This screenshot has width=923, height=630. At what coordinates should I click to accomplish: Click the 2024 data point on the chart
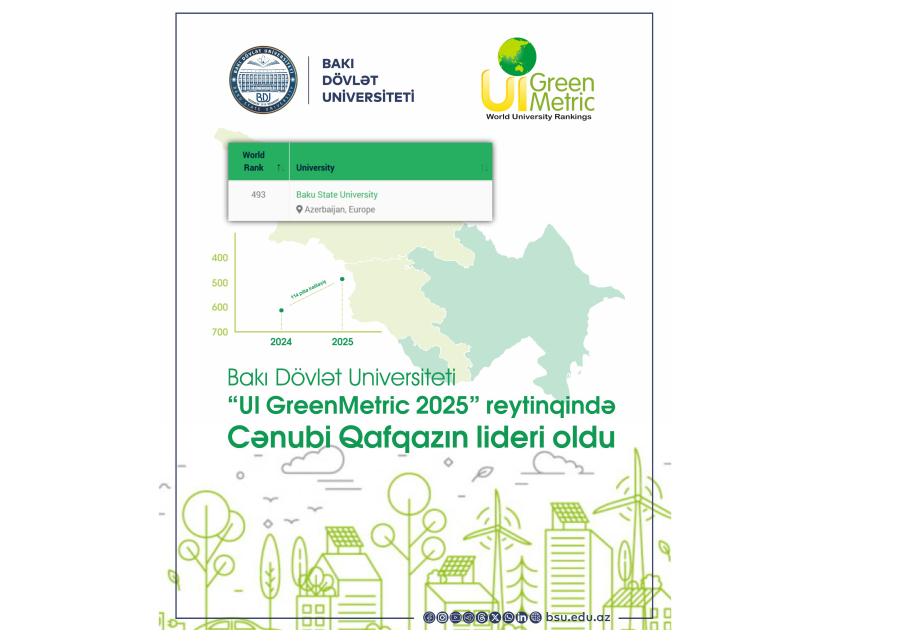point(281,310)
